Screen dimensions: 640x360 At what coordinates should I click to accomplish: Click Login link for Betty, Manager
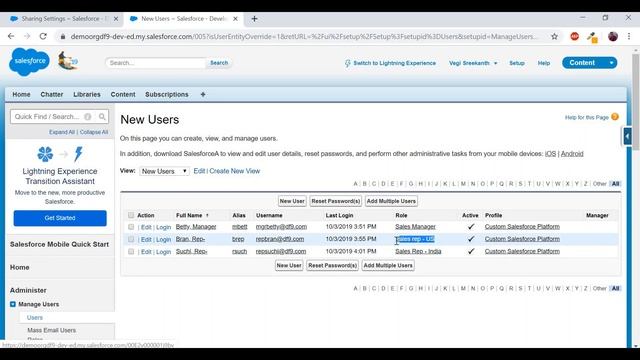click(x=163, y=227)
